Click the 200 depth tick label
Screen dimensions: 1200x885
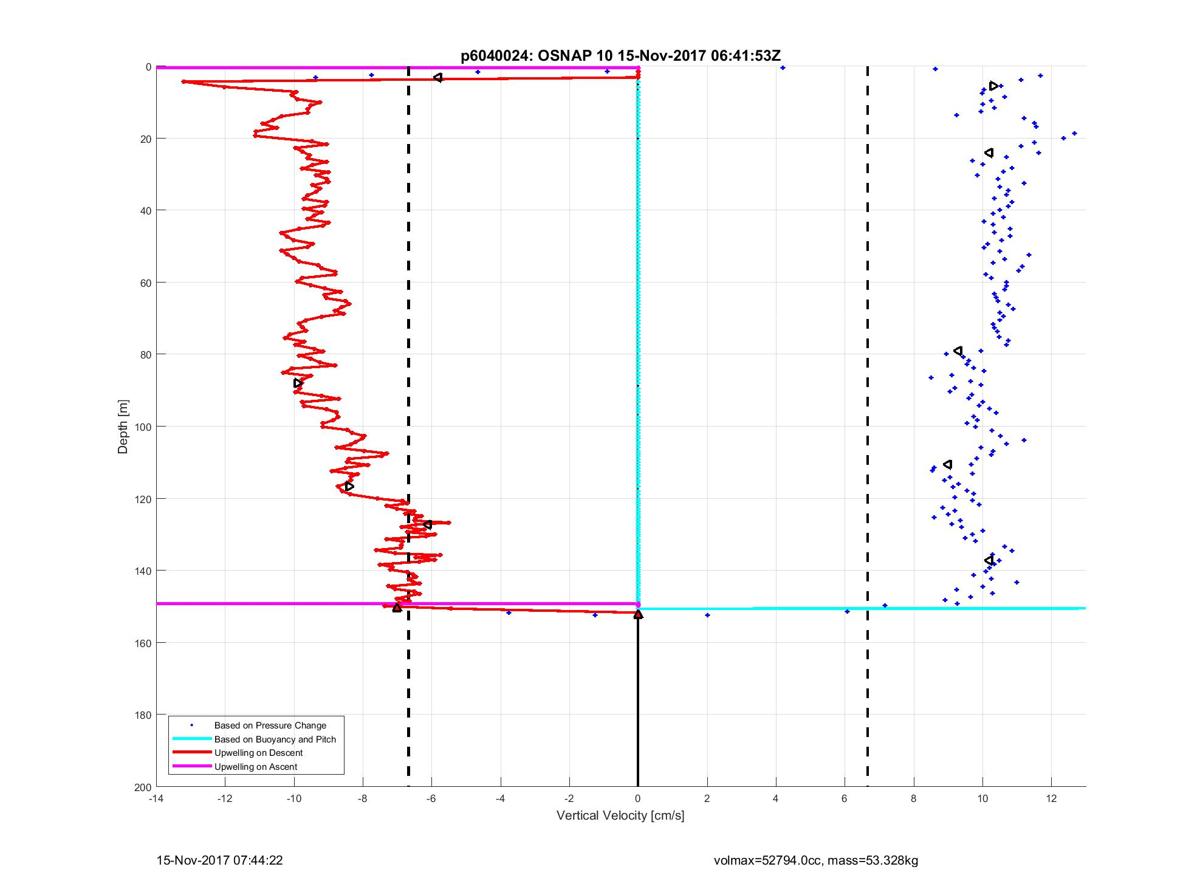(142, 787)
